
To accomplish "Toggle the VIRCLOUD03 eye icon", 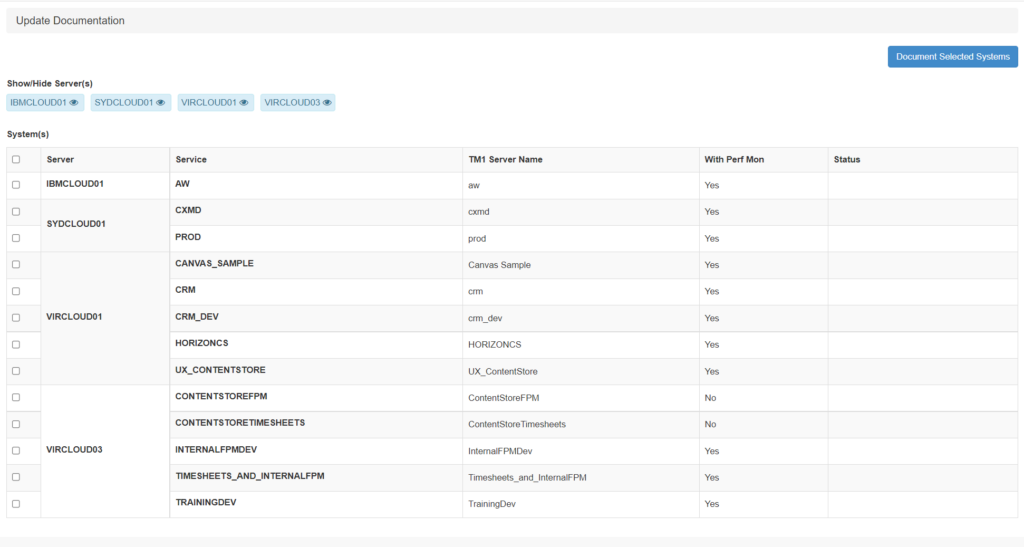I will 326,102.
